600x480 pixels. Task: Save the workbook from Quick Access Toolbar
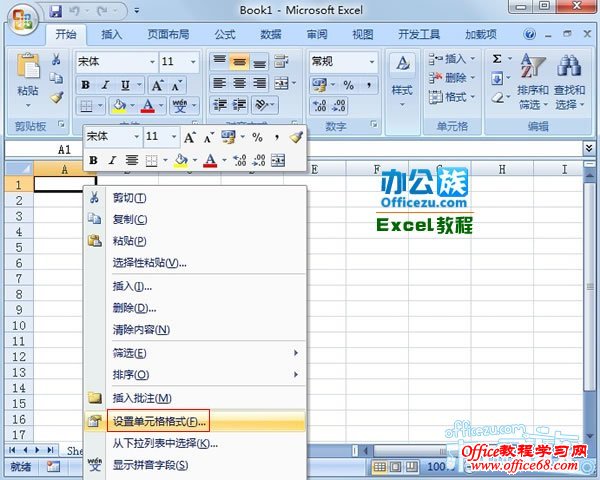point(56,11)
